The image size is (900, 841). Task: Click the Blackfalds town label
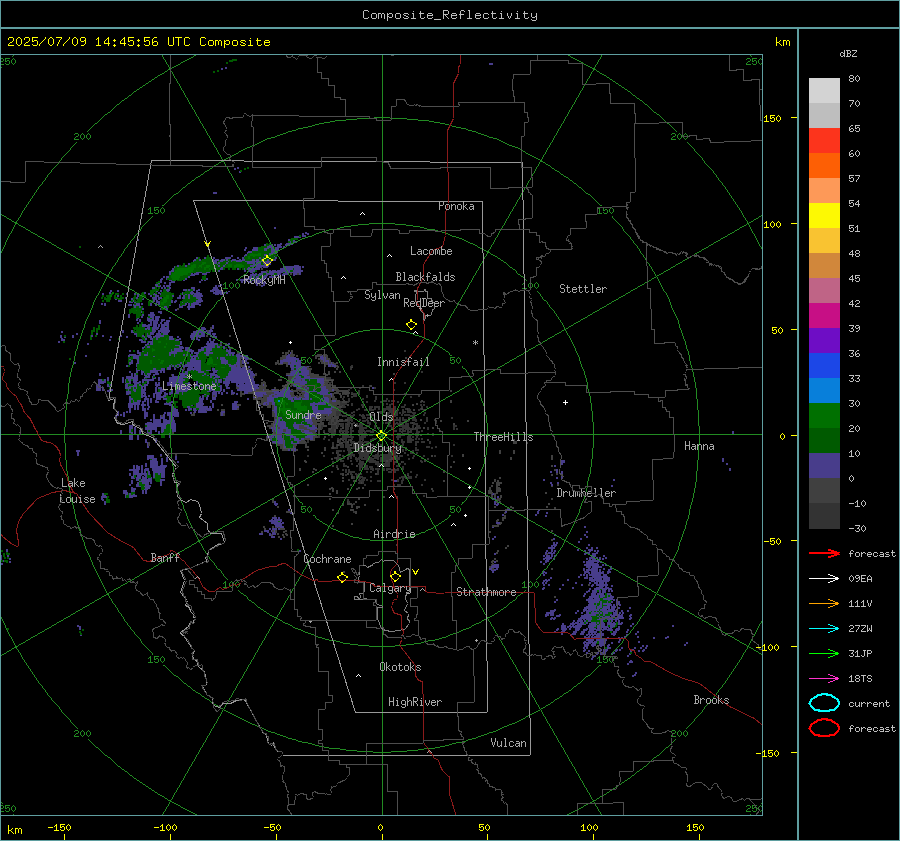coord(425,277)
